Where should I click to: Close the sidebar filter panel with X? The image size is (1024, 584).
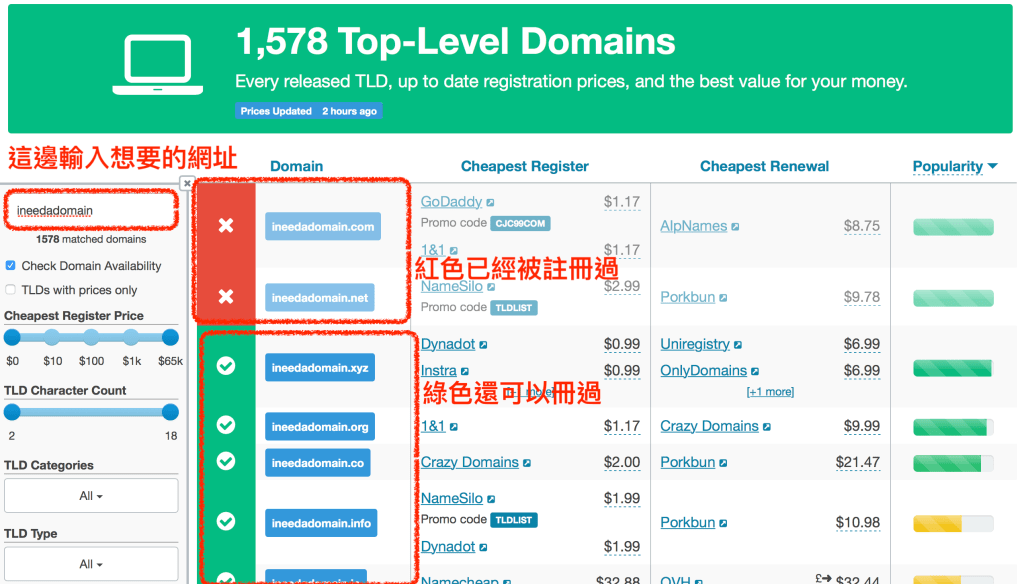(187, 183)
